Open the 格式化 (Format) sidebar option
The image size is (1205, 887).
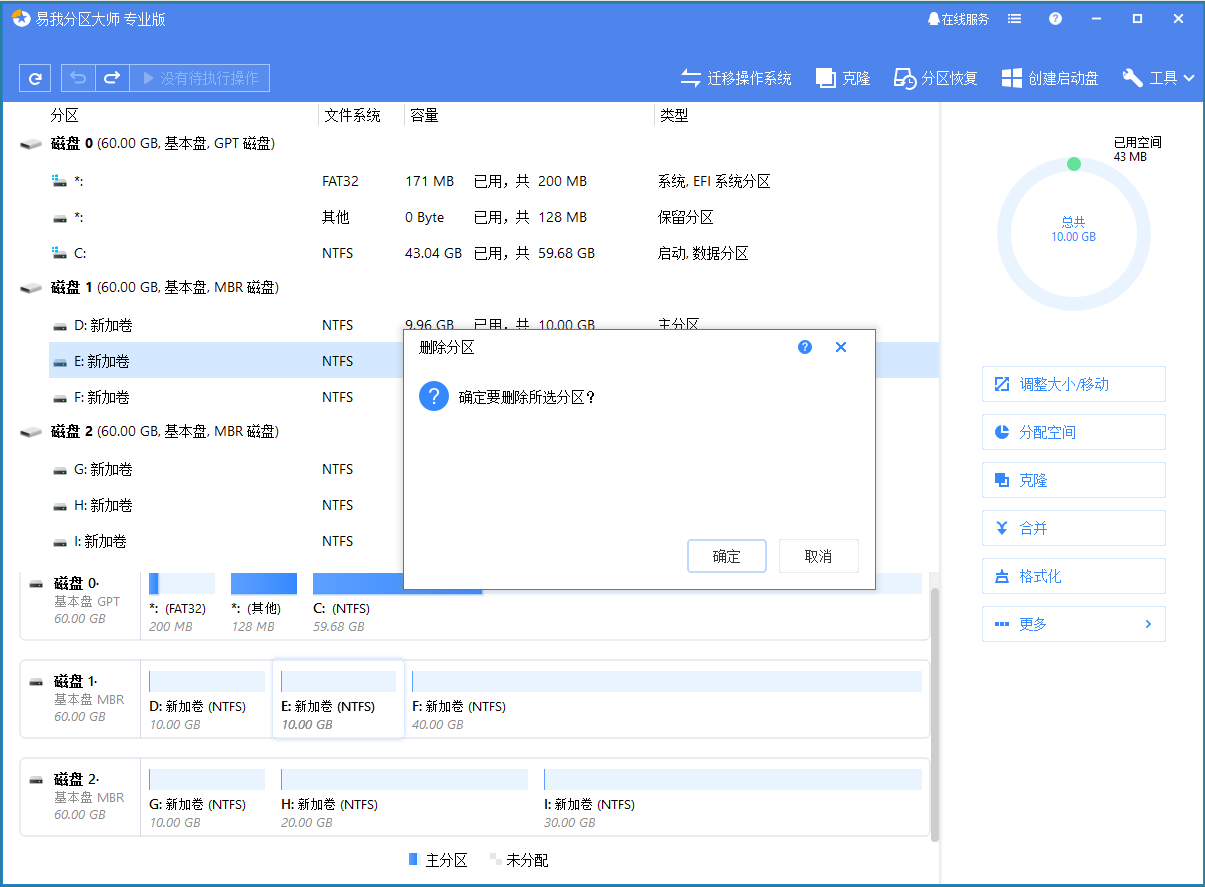[x=1073, y=575]
